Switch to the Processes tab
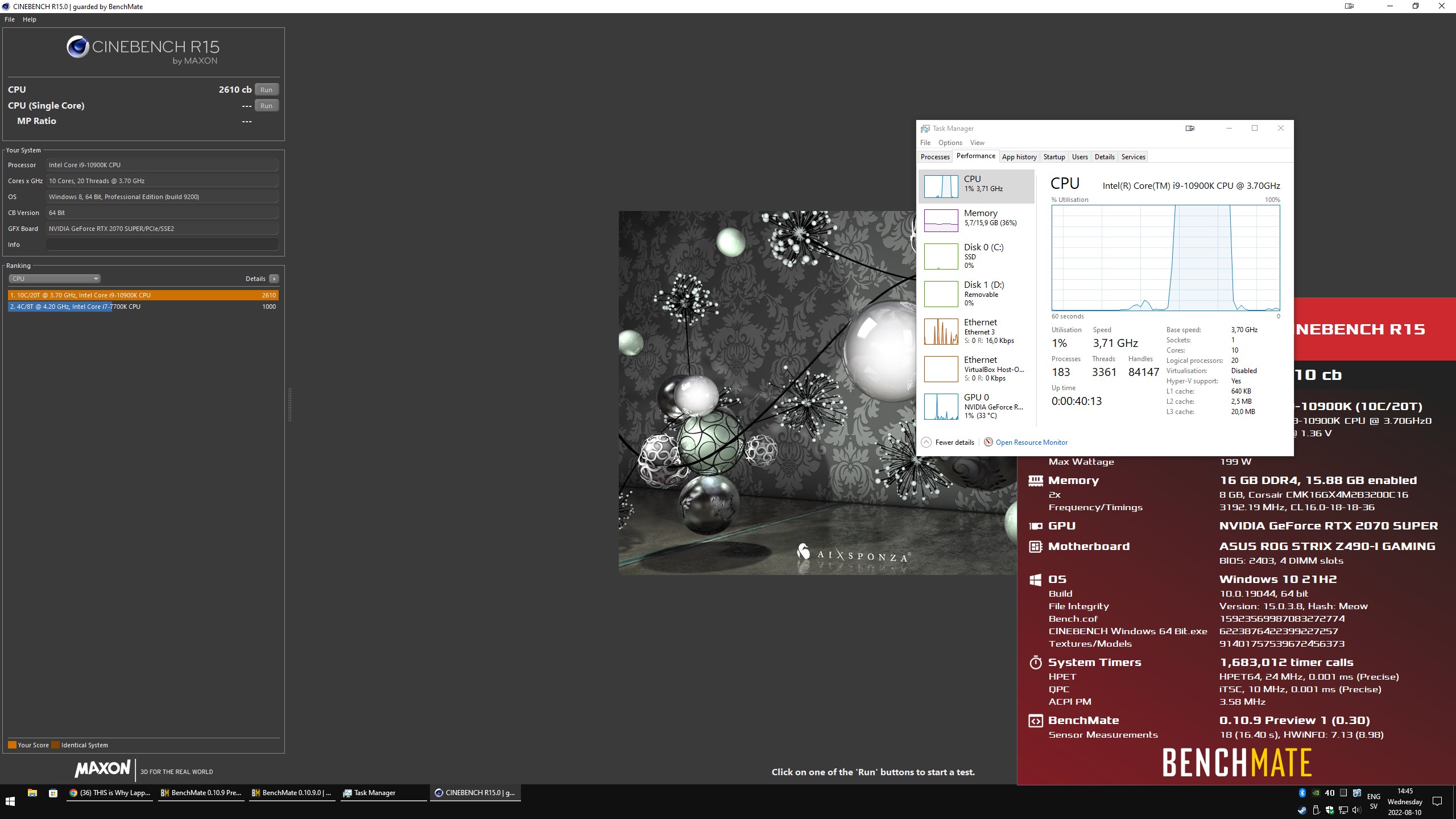Viewport: 1456px width, 819px height. [935, 157]
